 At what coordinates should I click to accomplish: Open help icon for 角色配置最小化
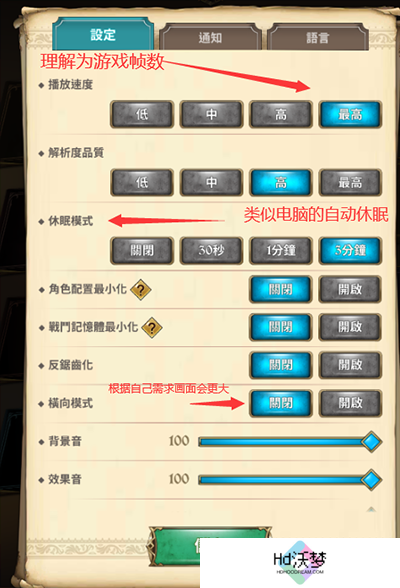141,290
